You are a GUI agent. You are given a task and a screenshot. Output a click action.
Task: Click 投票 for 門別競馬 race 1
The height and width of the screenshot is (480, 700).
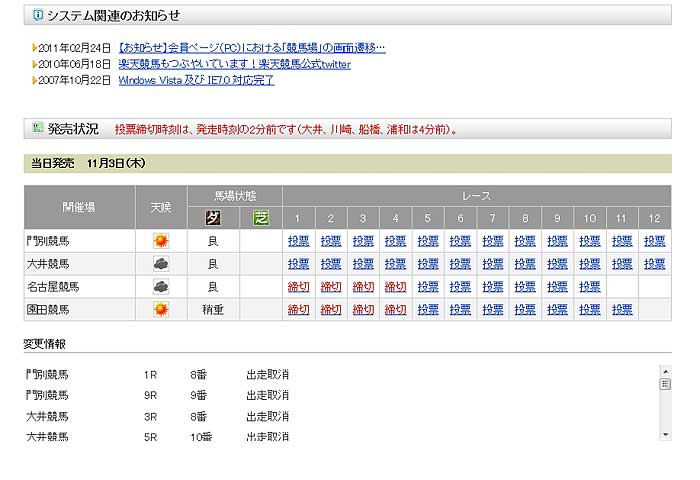pyautogui.click(x=298, y=241)
